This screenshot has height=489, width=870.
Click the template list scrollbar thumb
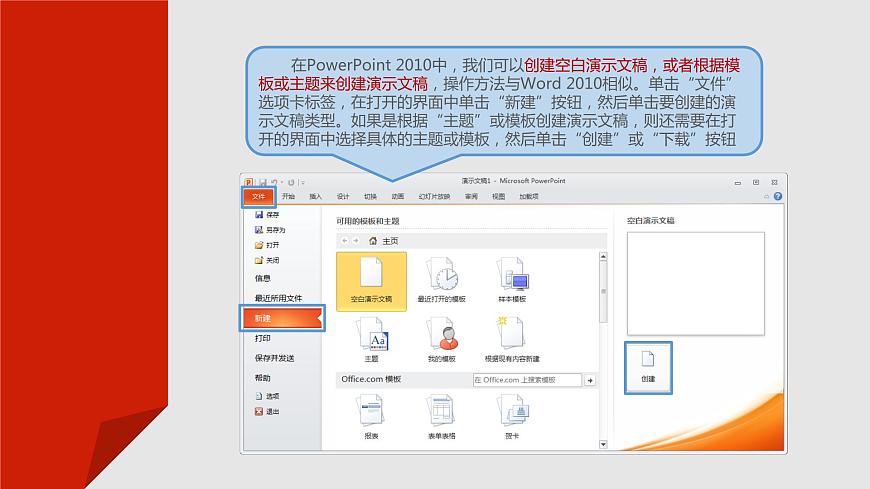[x=603, y=291]
